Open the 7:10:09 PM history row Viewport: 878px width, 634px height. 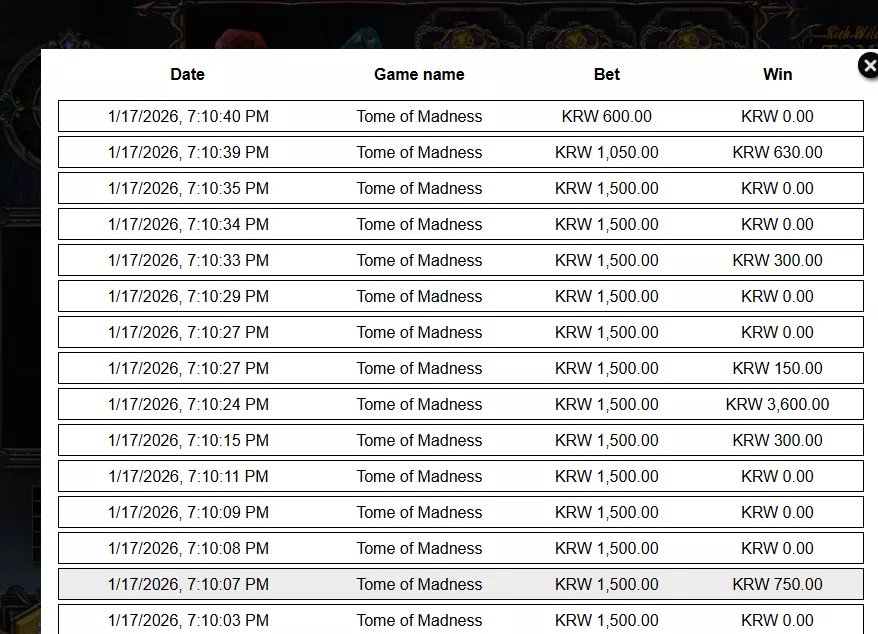tap(461, 512)
